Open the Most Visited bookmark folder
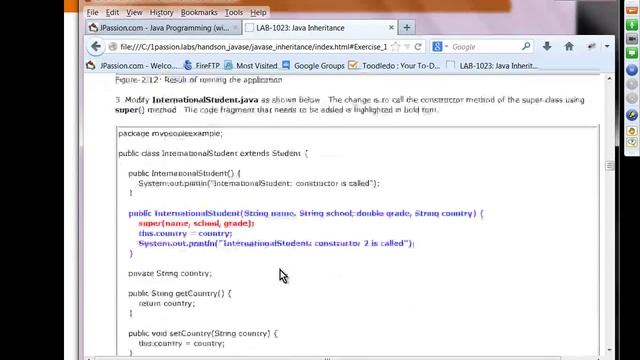The image size is (640, 360). tap(251, 66)
